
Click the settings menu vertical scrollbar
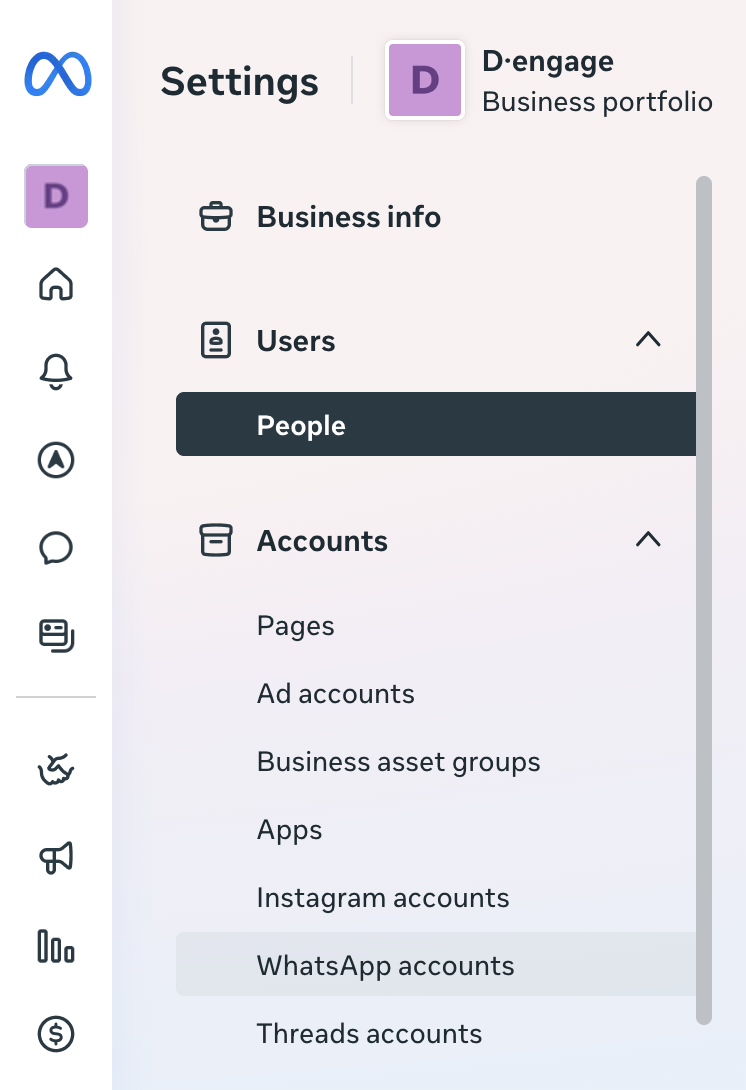click(704, 600)
